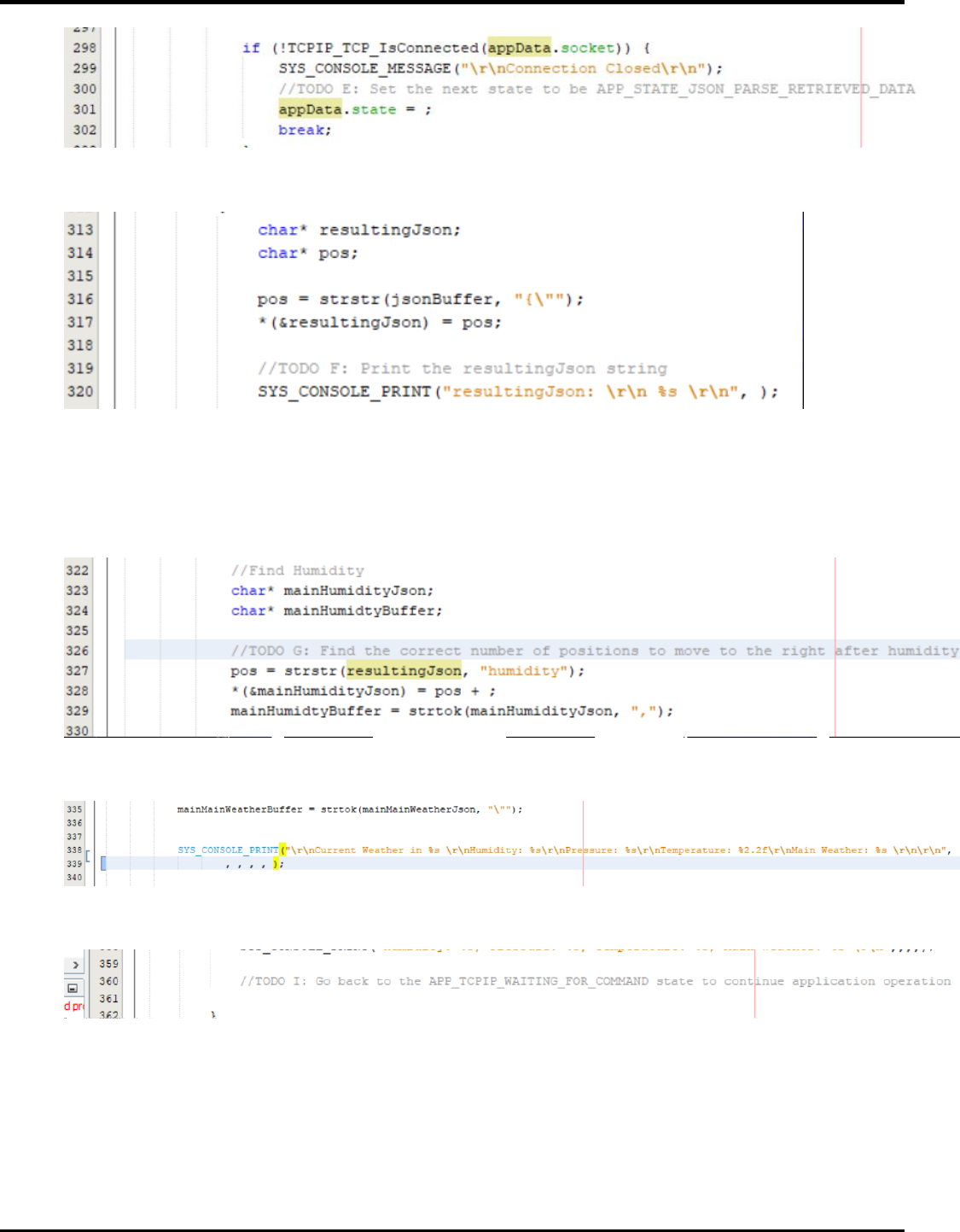960x1232 pixels.
Task: Click line number 319 in the gutter
Action: coord(80,368)
